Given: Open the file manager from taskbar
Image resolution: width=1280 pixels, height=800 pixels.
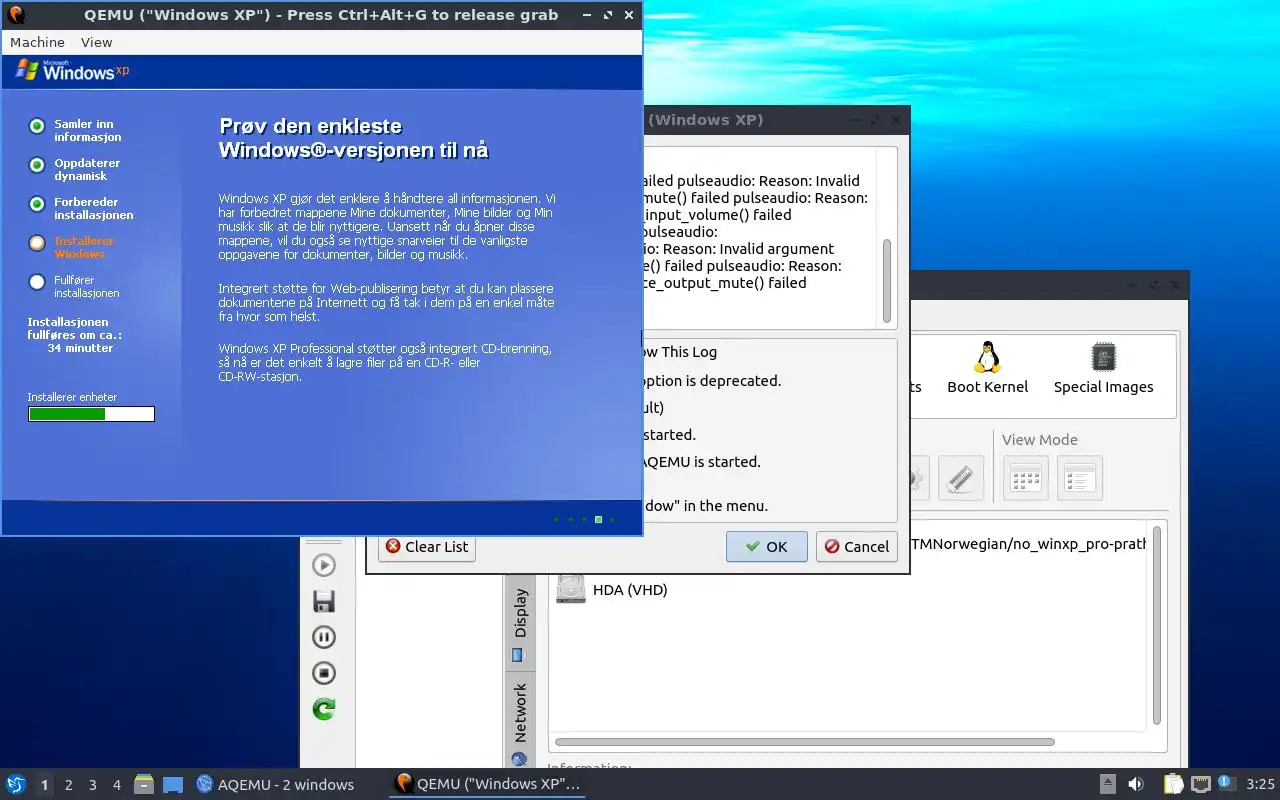Looking at the screenshot, I should (144, 784).
